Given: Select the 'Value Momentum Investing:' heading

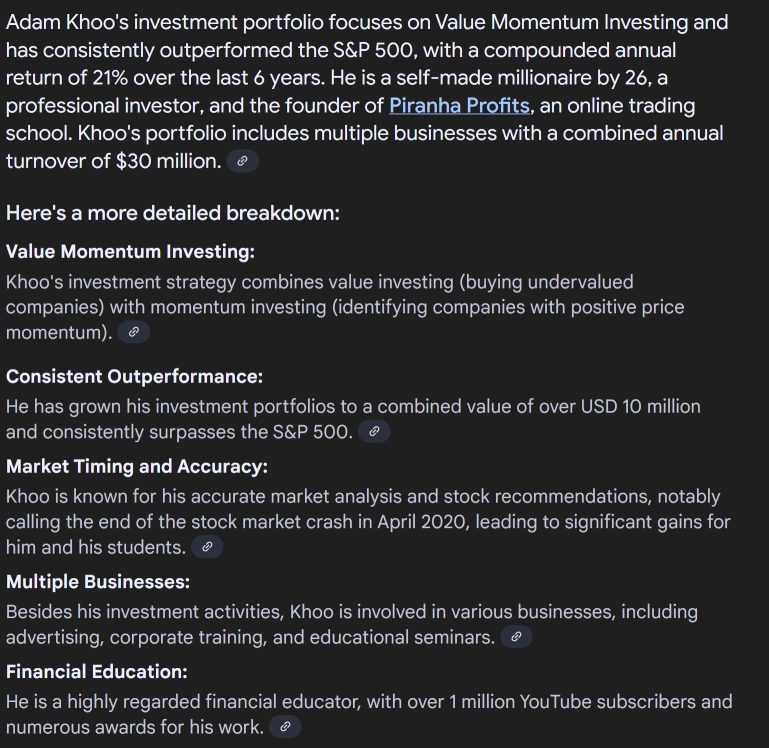Looking at the screenshot, I should click(130, 252).
